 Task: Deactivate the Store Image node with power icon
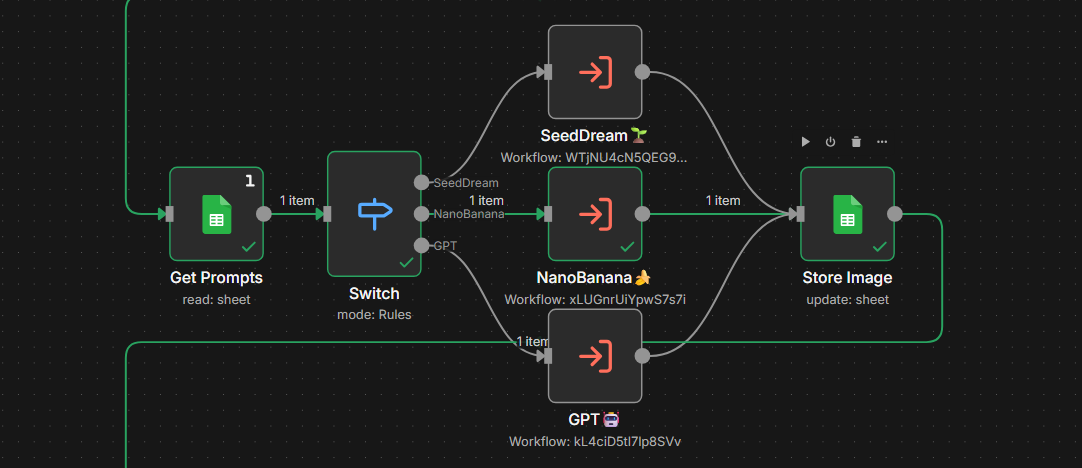pos(830,142)
